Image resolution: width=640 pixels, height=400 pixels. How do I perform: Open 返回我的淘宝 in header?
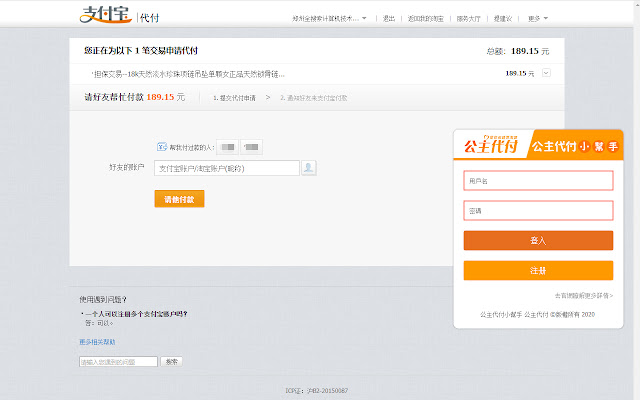[x=425, y=18]
